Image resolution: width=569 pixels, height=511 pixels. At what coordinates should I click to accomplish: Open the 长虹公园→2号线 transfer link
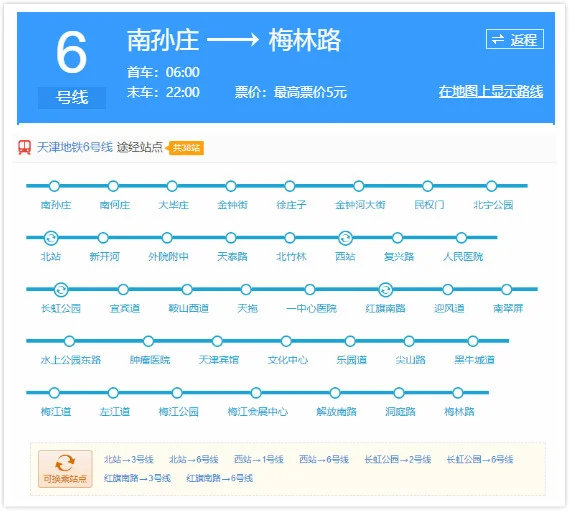tap(398, 459)
